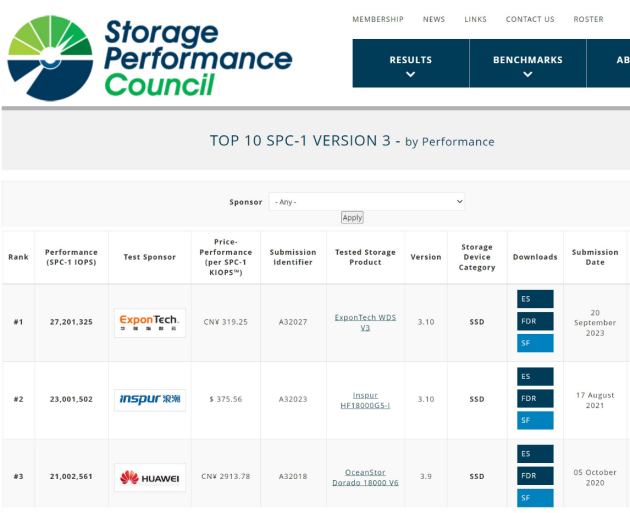The image size is (630, 513).
Task: Click the Inspur sponsor logo
Action: [x=150, y=399]
